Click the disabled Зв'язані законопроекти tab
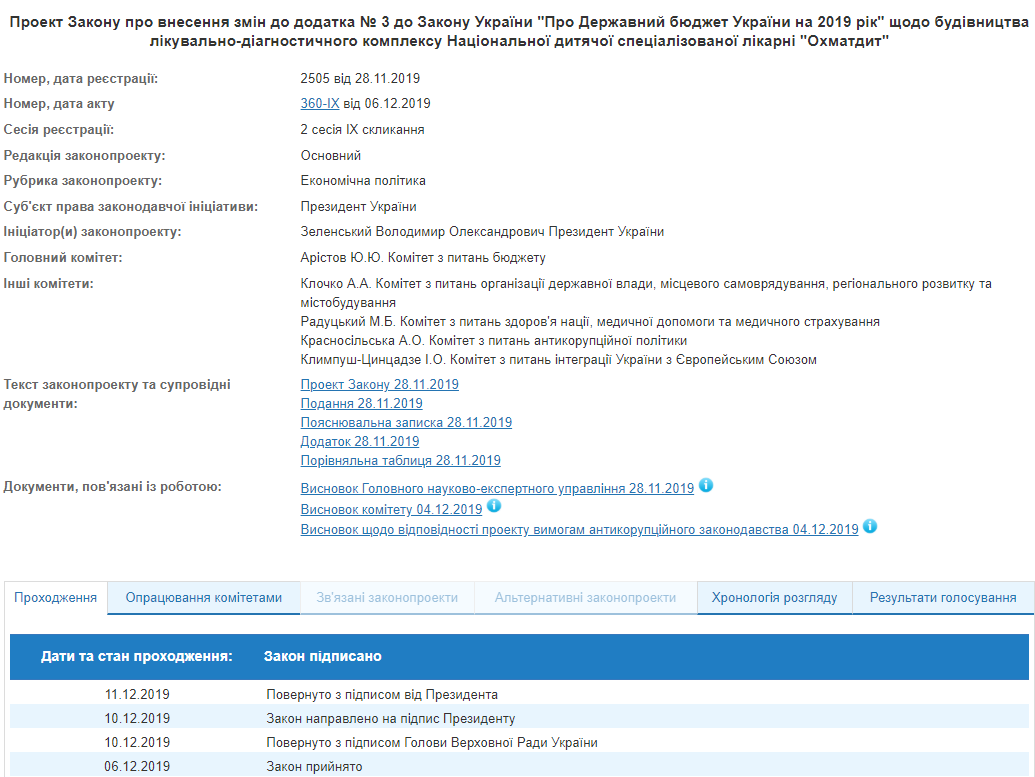 (x=387, y=598)
